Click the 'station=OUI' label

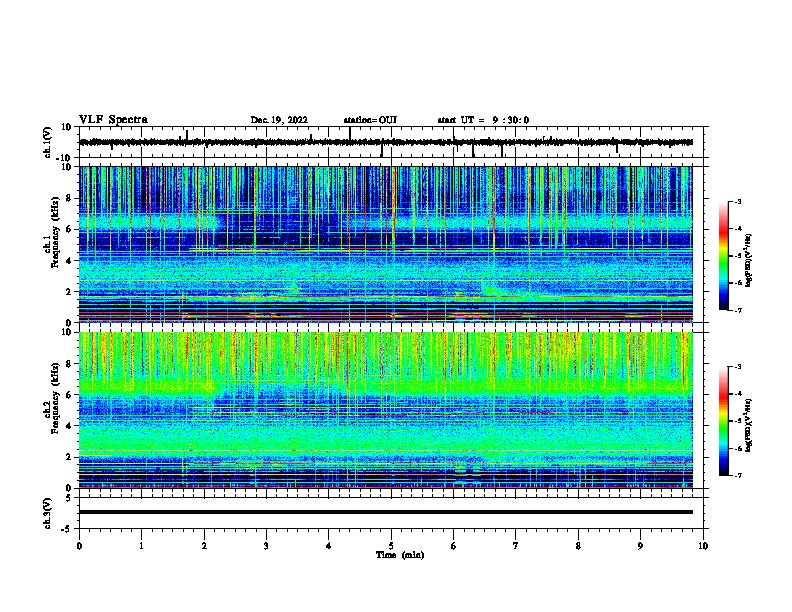pos(370,120)
